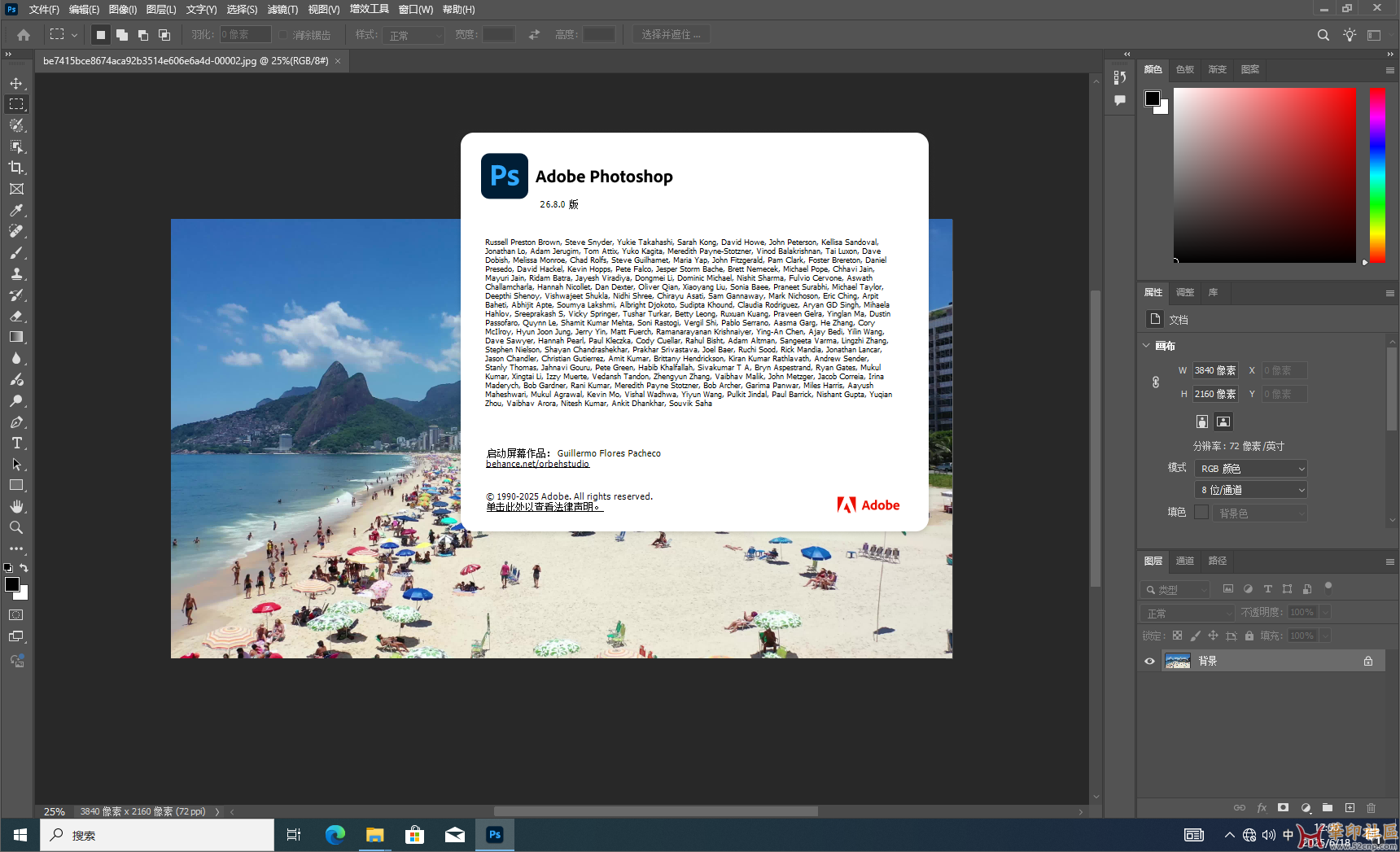Image resolution: width=1400 pixels, height=852 pixels.
Task: Select the Eyedropper tool
Action: click(x=16, y=210)
